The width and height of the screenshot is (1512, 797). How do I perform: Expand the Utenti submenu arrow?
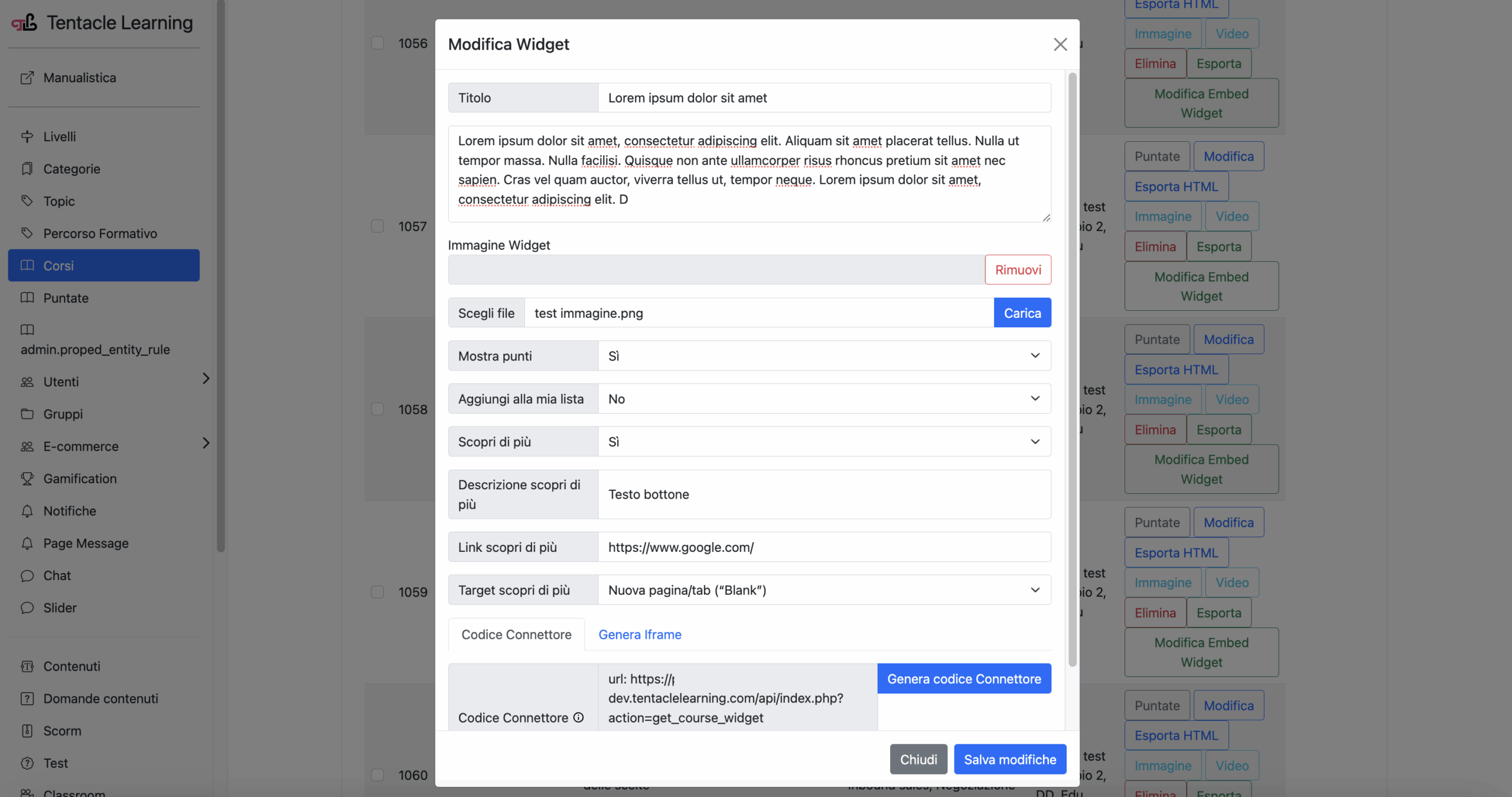[x=206, y=379]
